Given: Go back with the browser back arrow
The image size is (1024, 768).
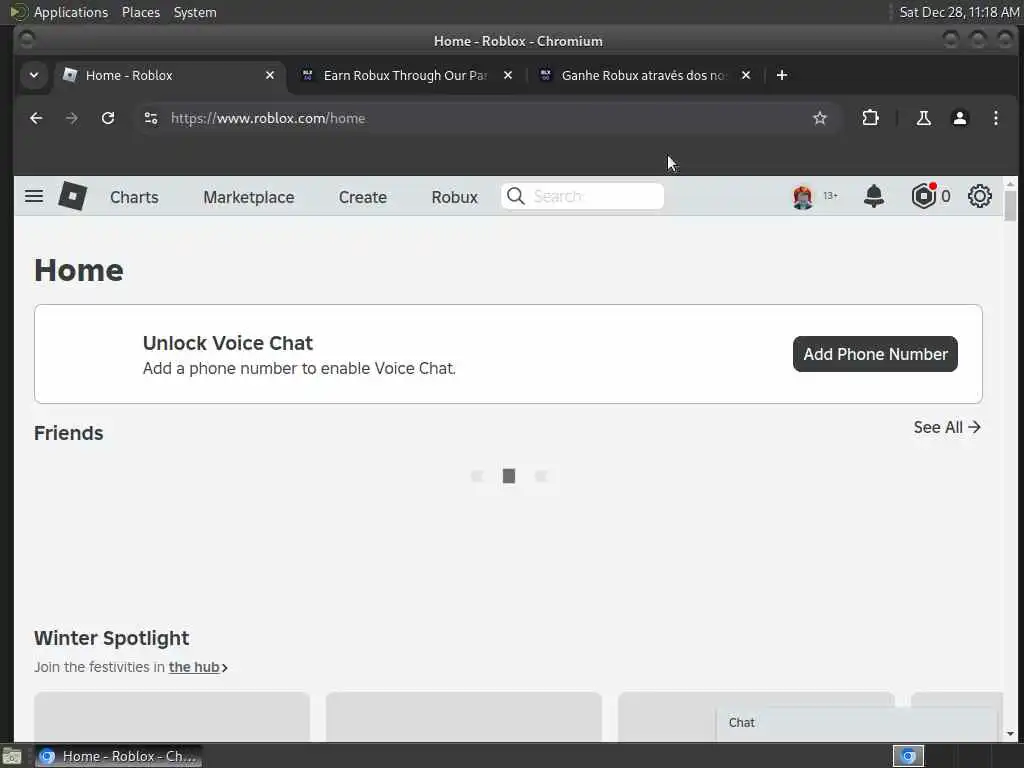Looking at the screenshot, I should pyautogui.click(x=36, y=118).
